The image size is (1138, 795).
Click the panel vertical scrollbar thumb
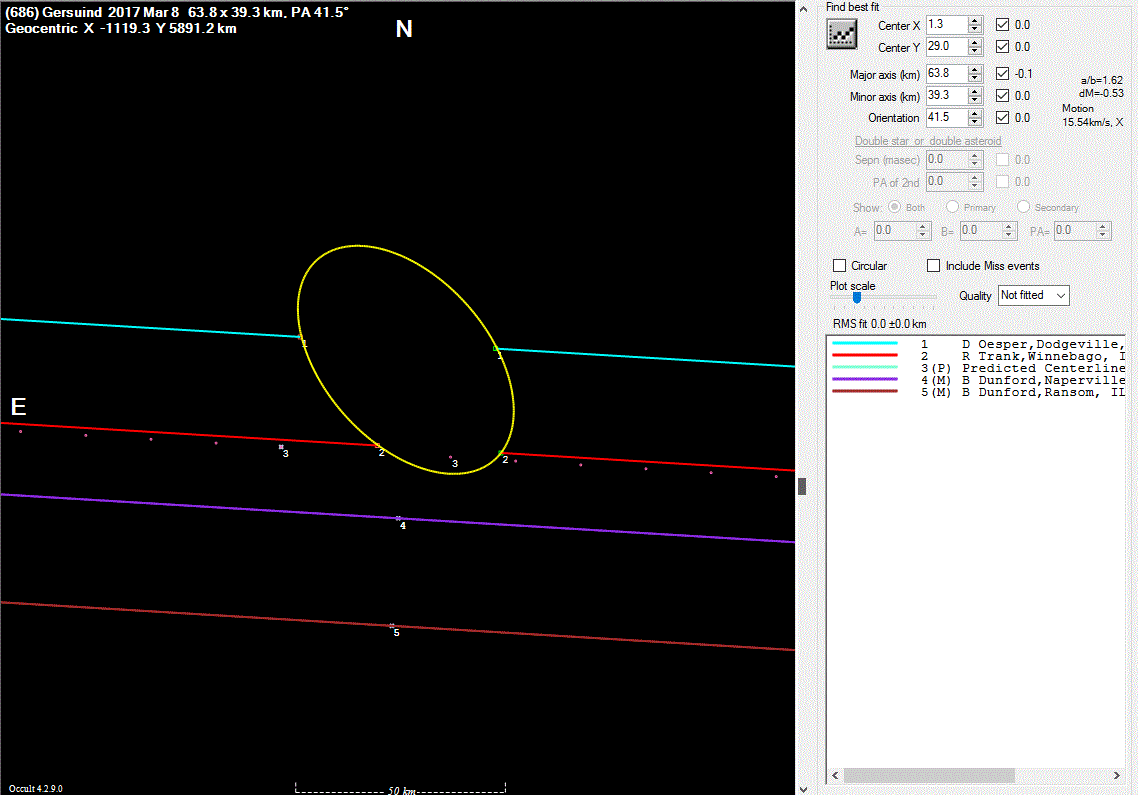click(802, 486)
